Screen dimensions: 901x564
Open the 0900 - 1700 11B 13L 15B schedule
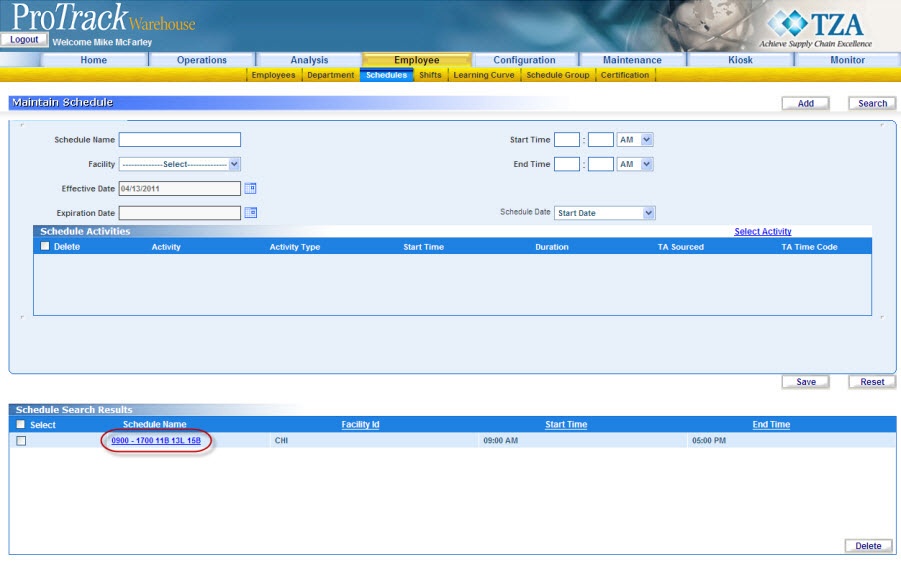click(156, 441)
